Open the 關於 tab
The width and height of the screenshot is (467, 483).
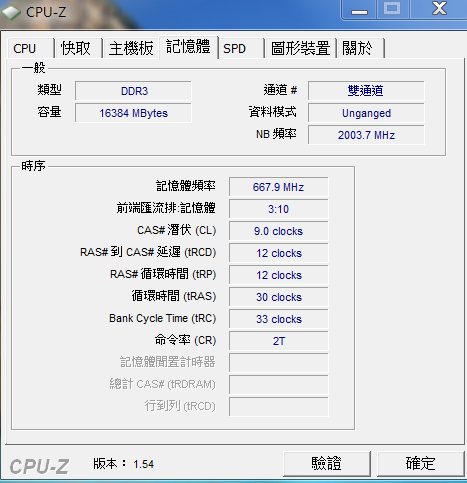(x=361, y=49)
